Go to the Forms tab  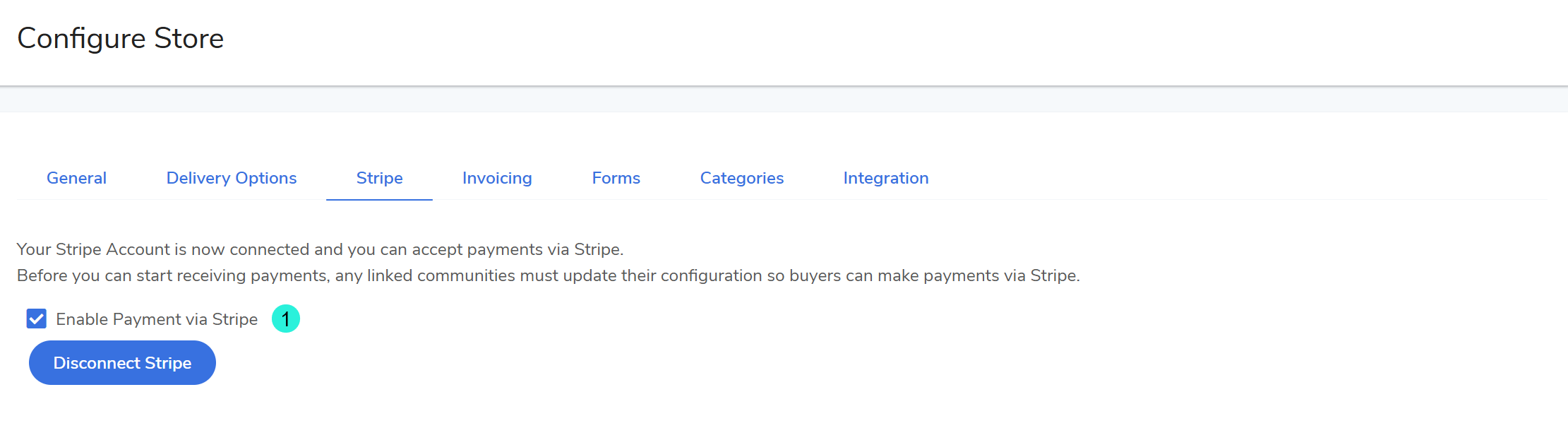616,178
